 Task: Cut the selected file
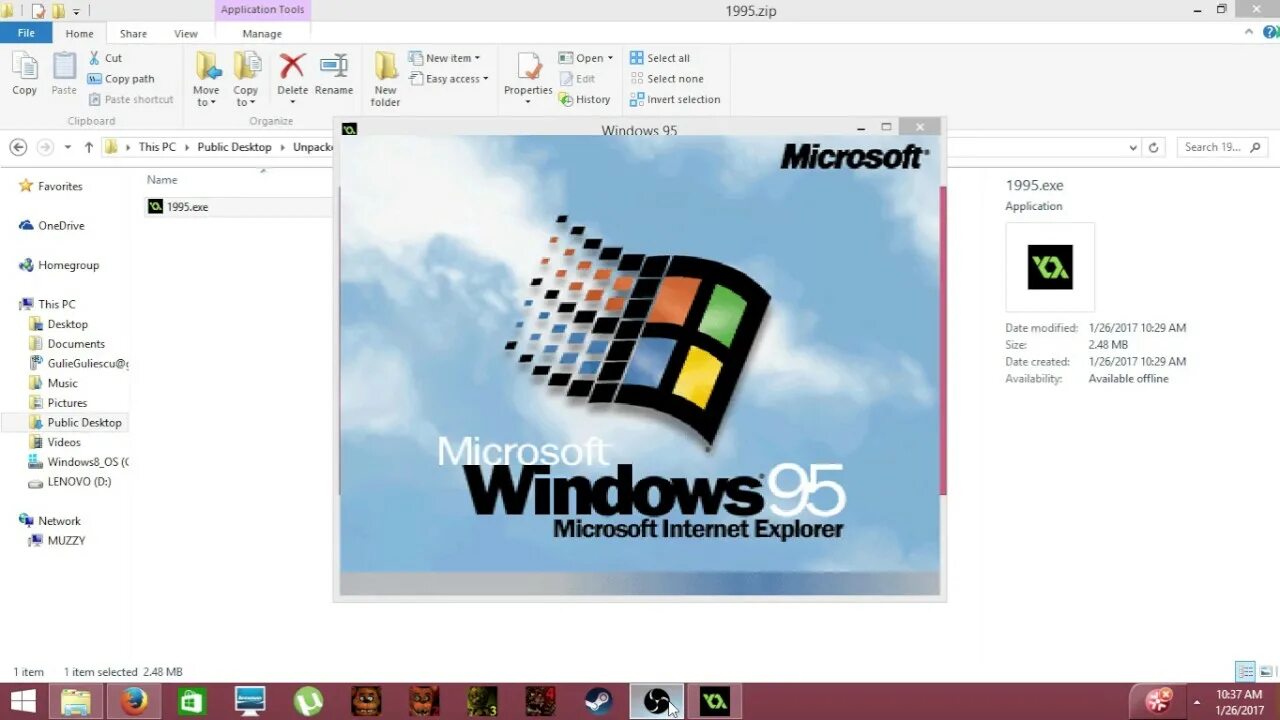pyautogui.click(x=105, y=58)
